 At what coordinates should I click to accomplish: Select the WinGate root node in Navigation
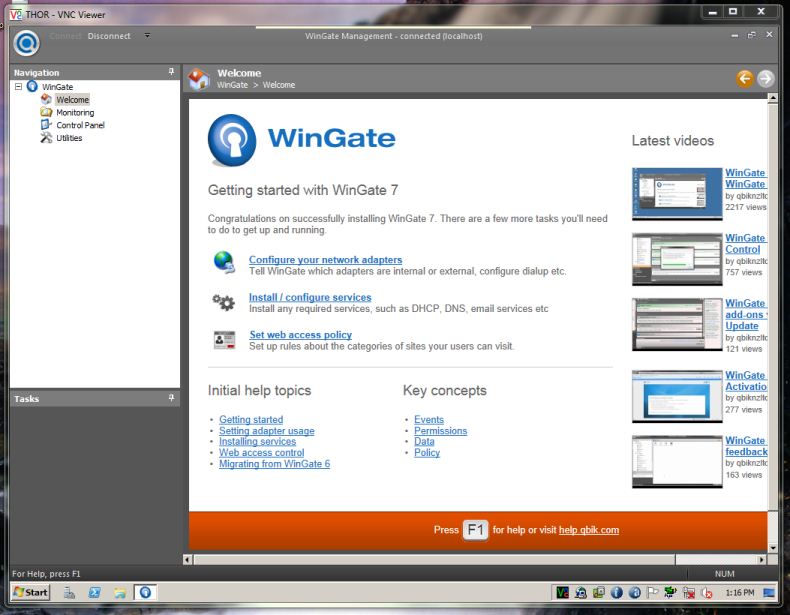[57, 87]
